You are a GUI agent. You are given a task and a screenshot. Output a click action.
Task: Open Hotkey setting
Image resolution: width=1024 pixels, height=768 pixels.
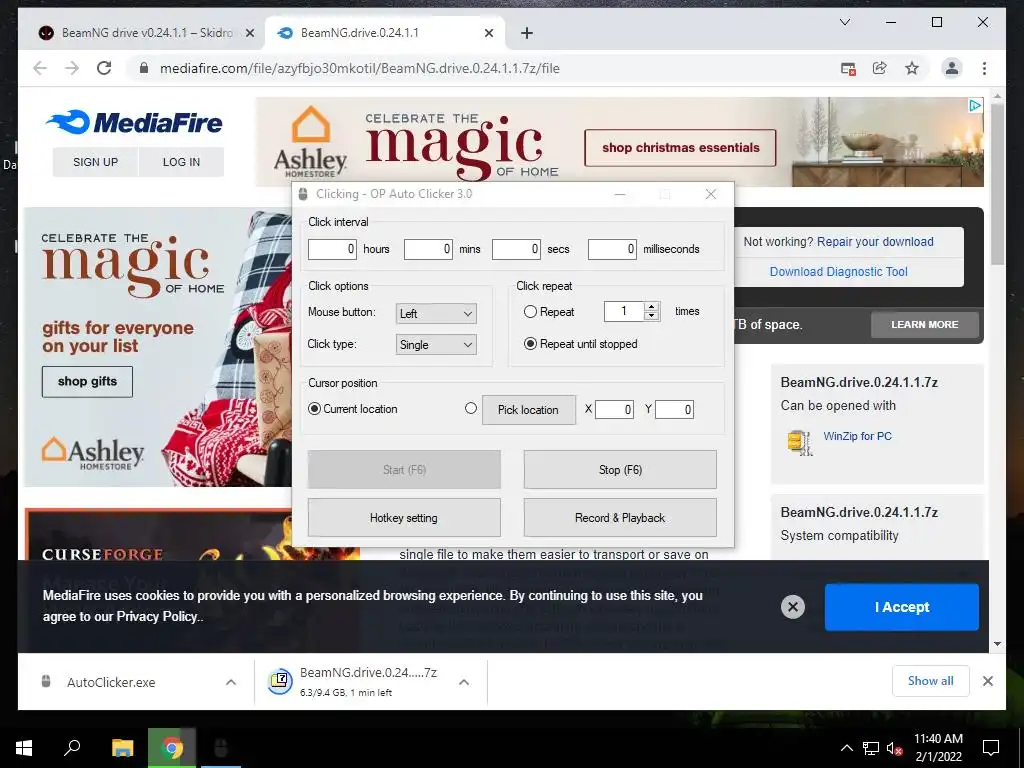[404, 518]
